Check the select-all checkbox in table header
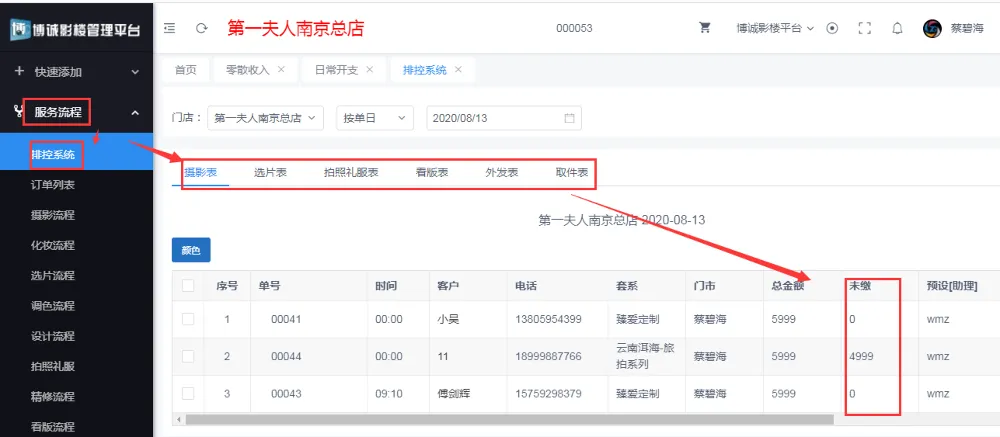 point(188,286)
